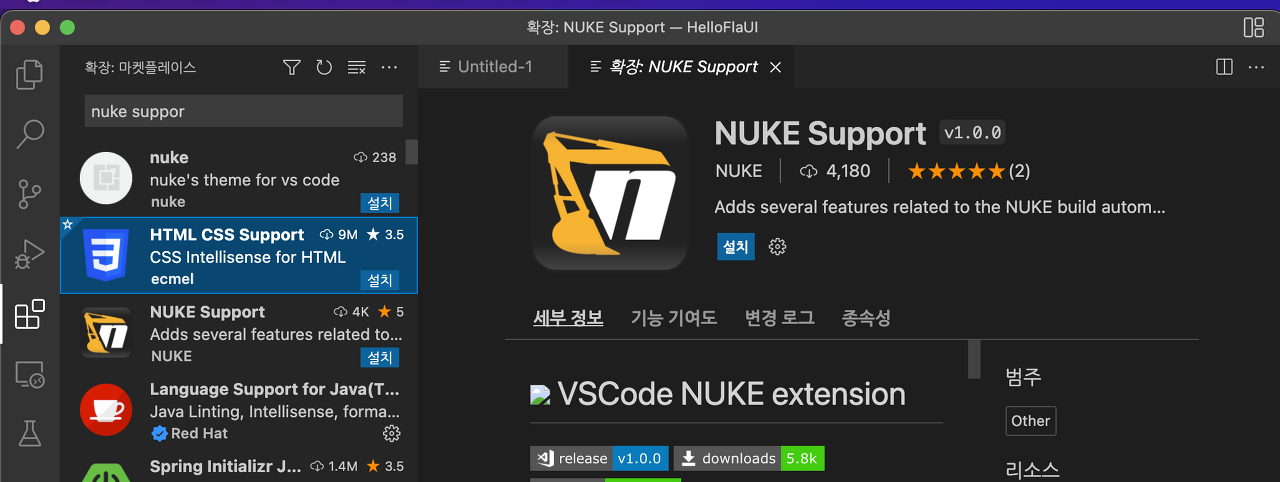This screenshot has width=1280, height=482.
Task: Click the ecmel publisher name
Action: tap(172, 279)
